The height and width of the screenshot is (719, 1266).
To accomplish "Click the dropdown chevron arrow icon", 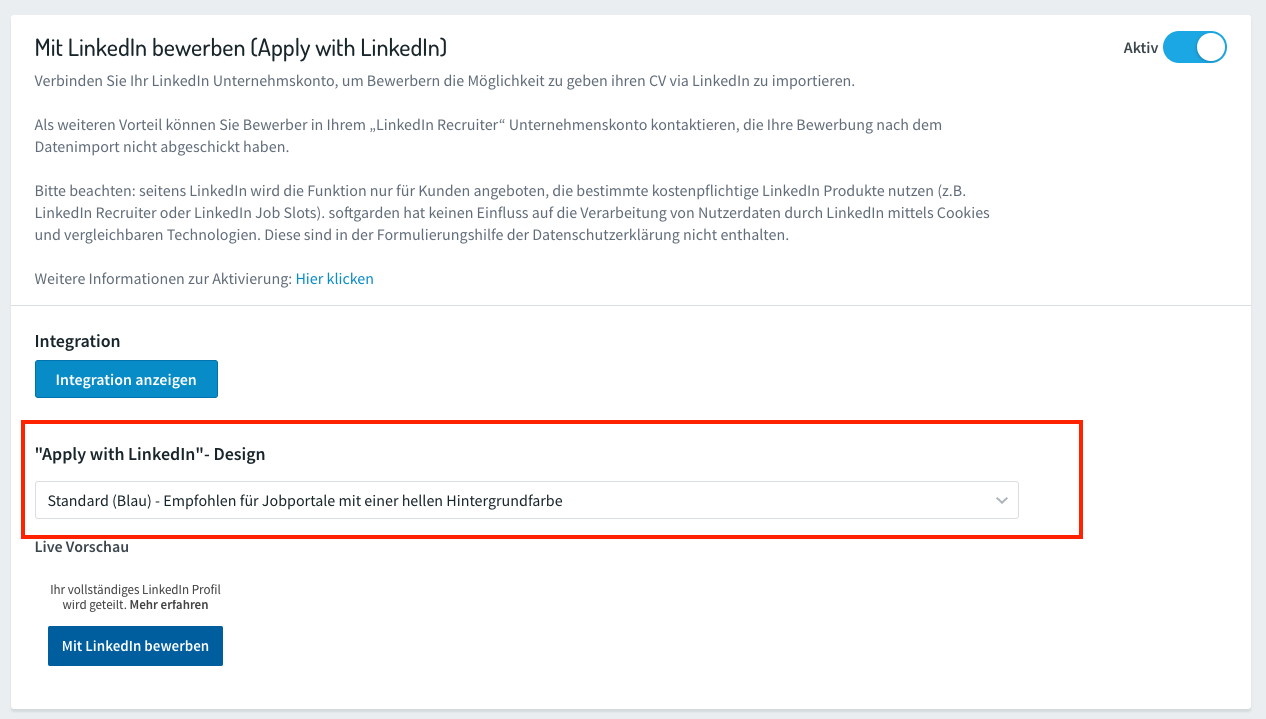I will pos(1002,501).
